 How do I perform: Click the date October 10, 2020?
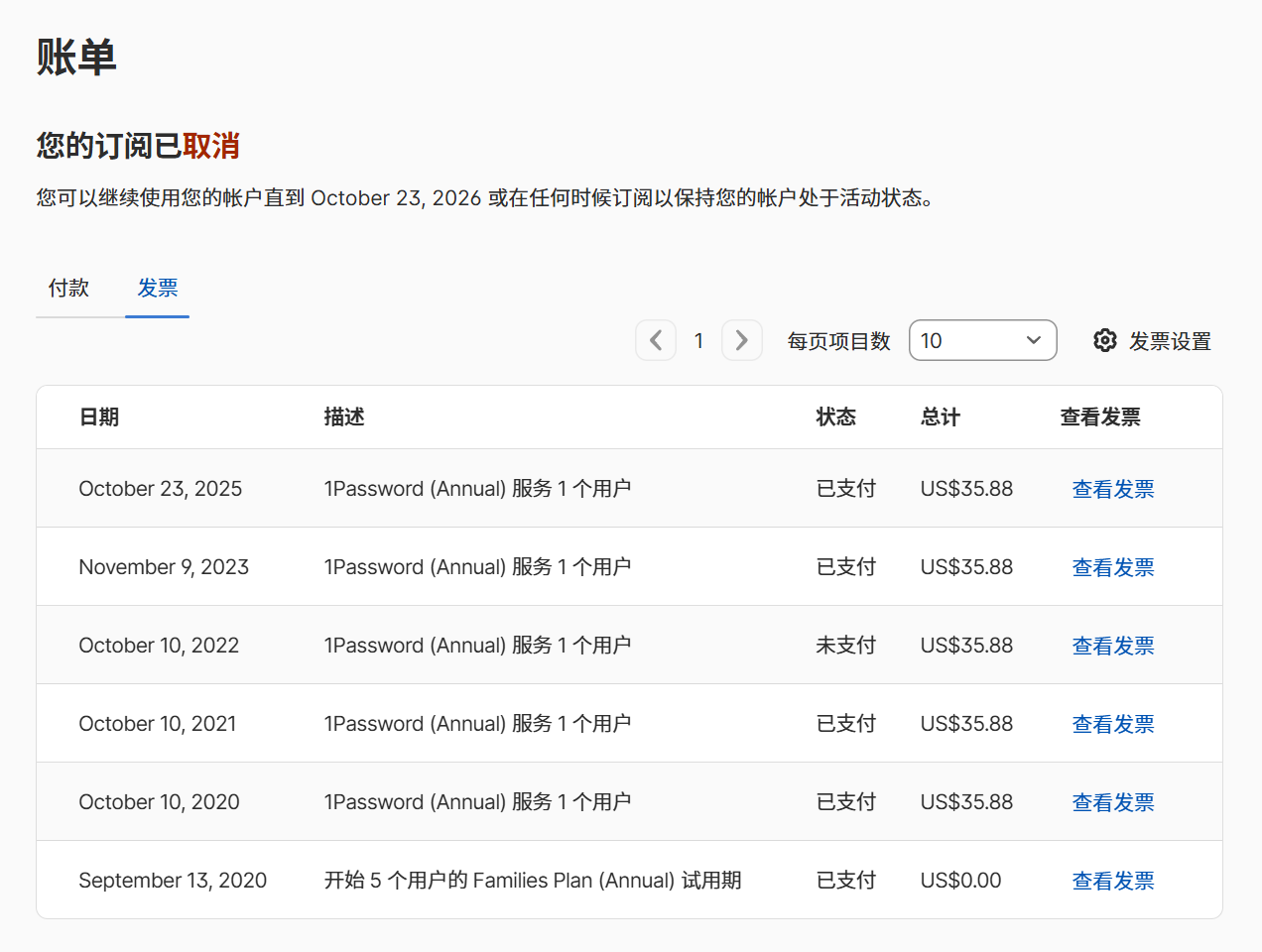pyautogui.click(x=159, y=802)
